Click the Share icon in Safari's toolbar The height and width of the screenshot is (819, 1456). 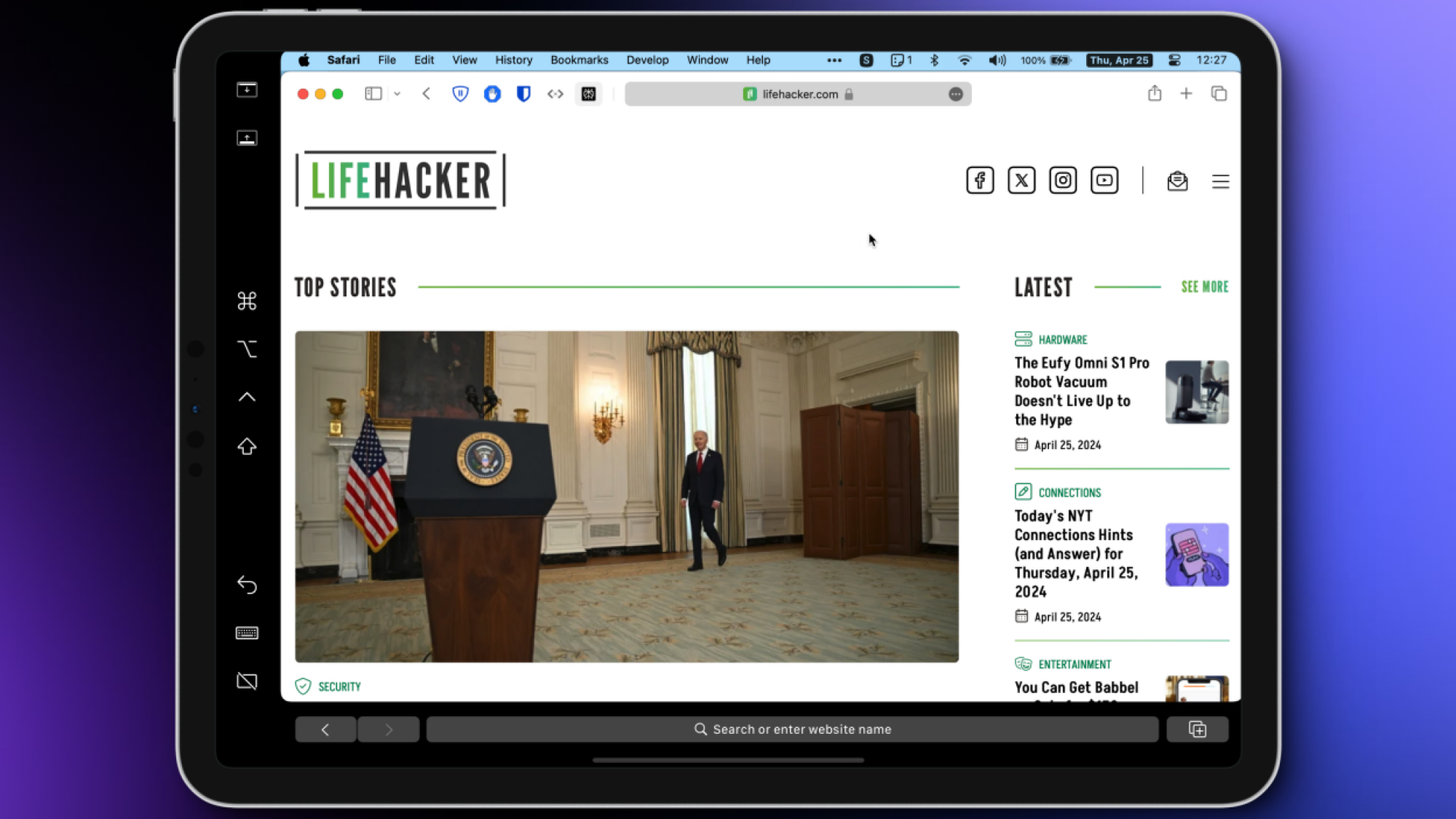pos(1154,93)
